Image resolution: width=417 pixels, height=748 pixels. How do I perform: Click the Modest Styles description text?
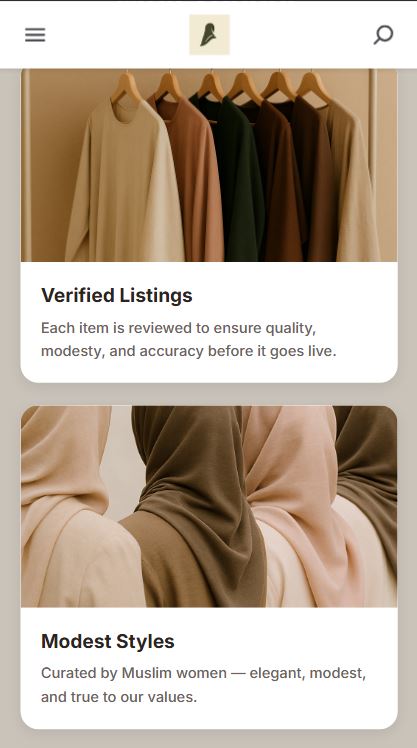(204, 685)
